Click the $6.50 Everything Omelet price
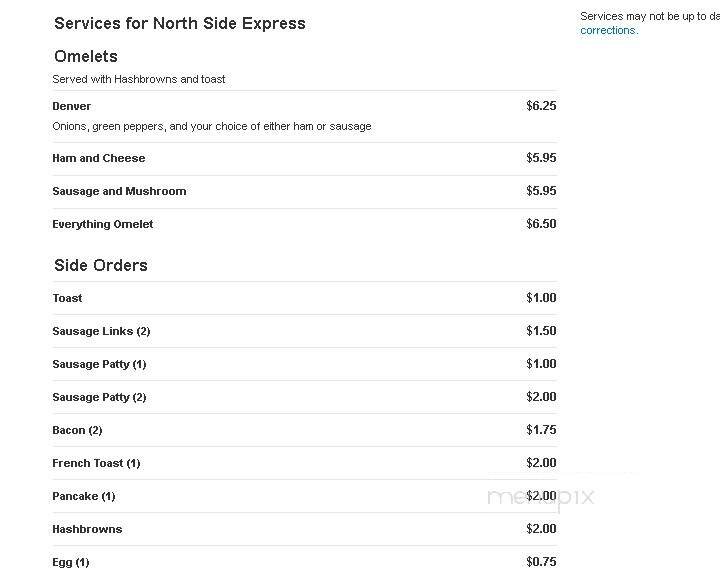 pyautogui.click(x=541, y=224)
